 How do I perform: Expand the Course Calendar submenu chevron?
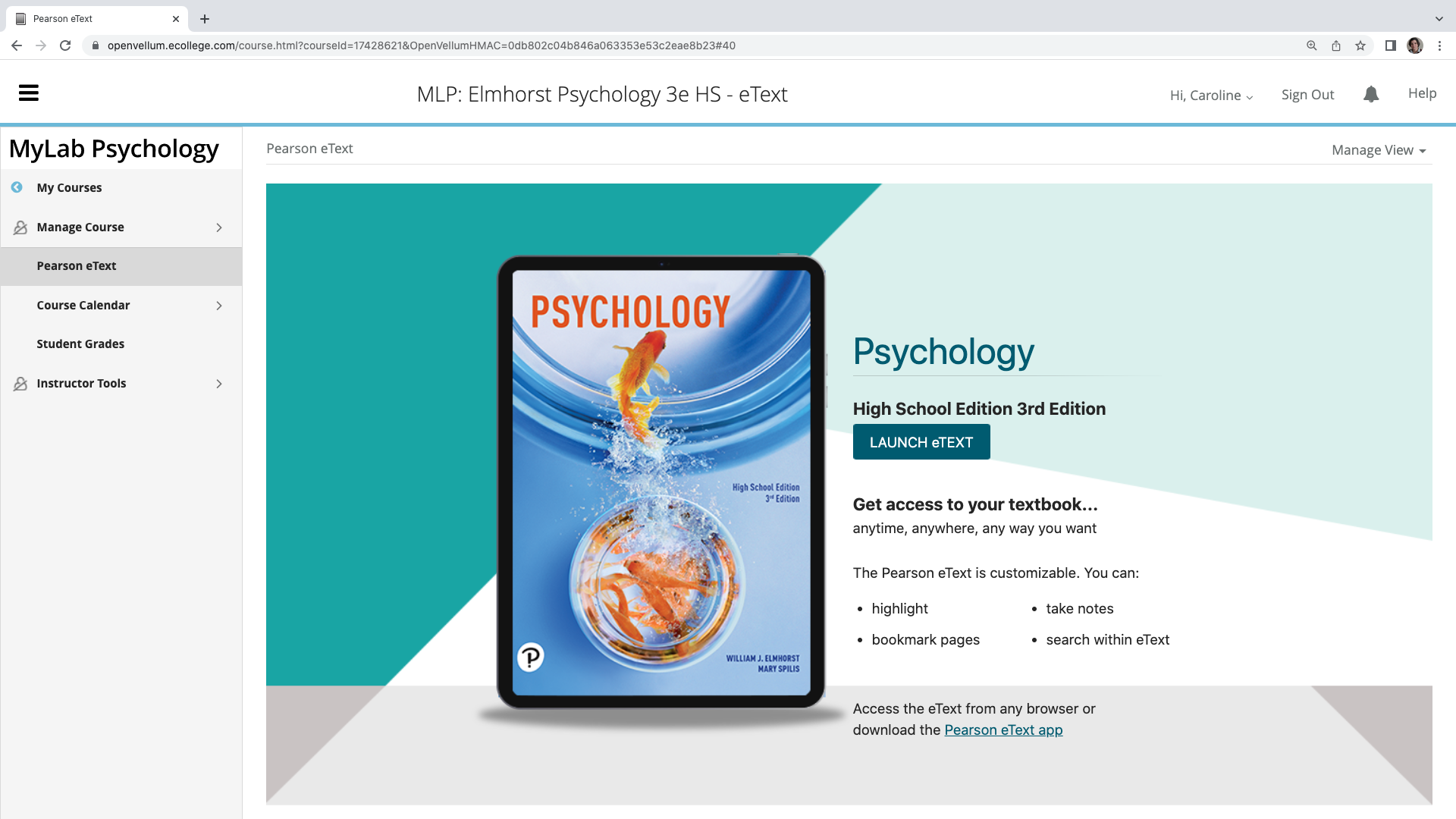click(x=219, y=306)
